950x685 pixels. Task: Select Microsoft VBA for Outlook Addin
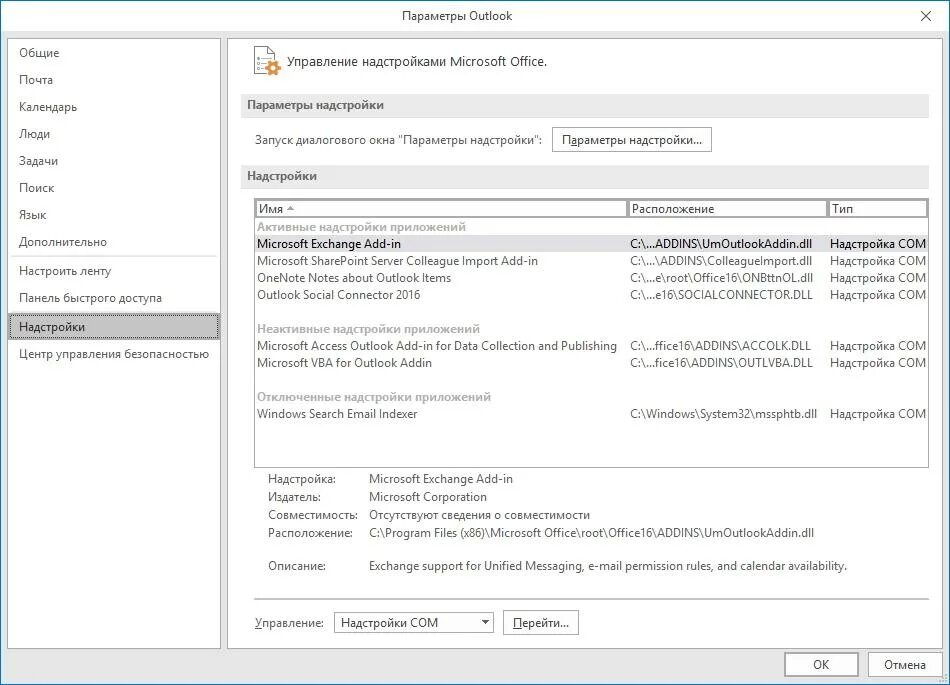pos(591,363)
